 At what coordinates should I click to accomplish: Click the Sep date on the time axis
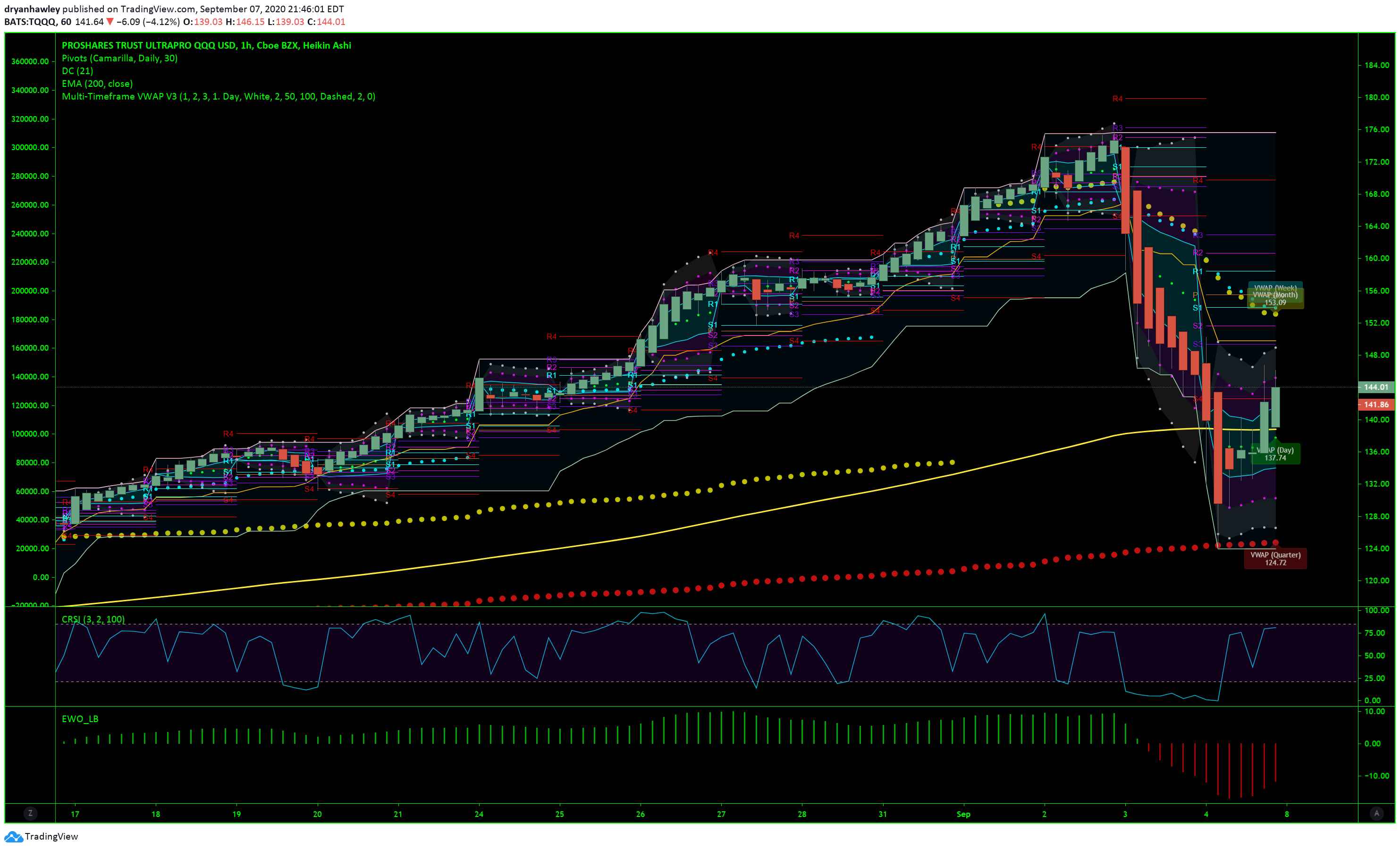point(963,814)
